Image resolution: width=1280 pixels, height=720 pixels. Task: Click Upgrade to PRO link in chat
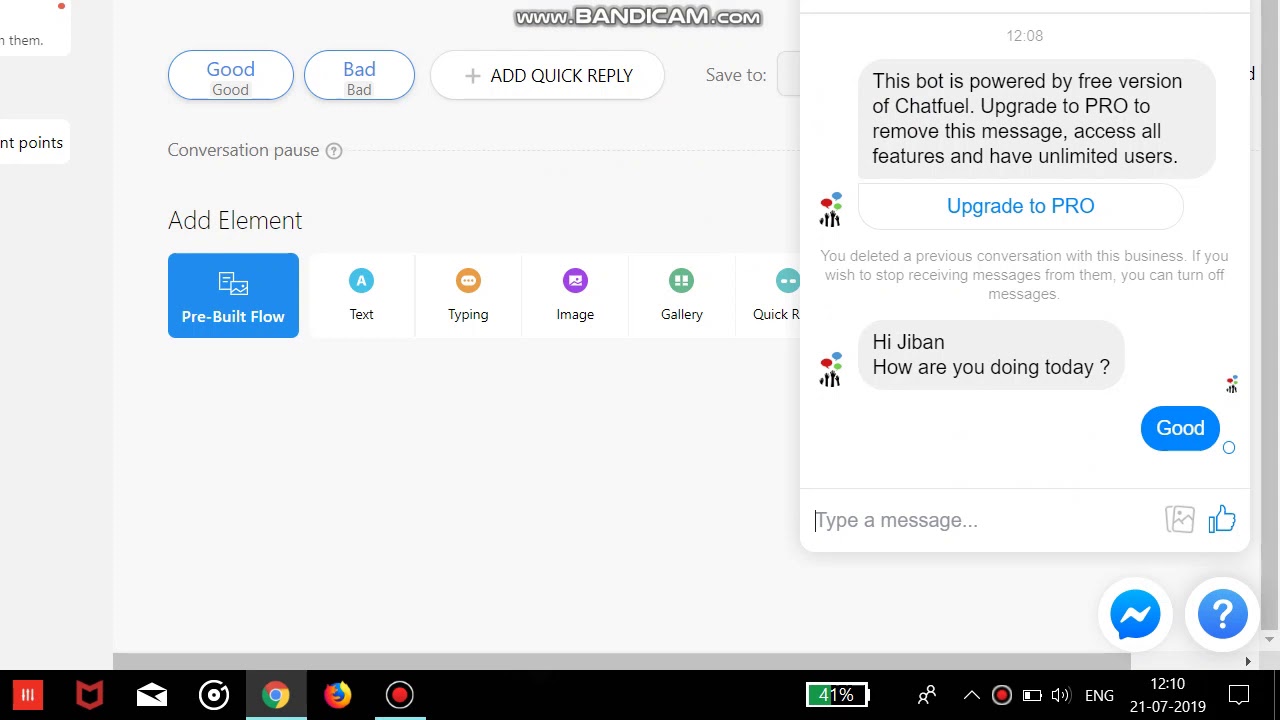(1020, 206)
